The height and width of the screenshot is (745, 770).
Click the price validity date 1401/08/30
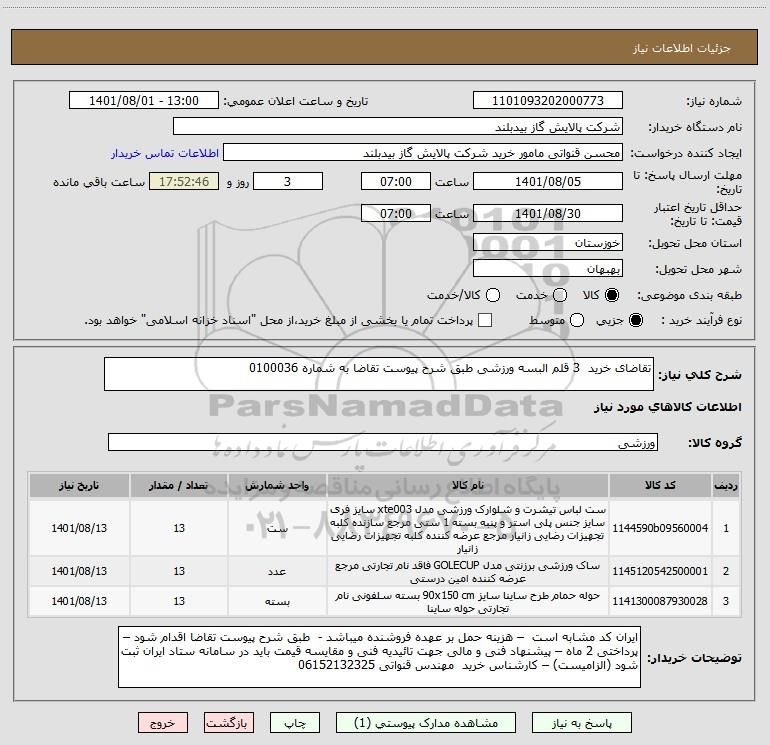[548, 213]
